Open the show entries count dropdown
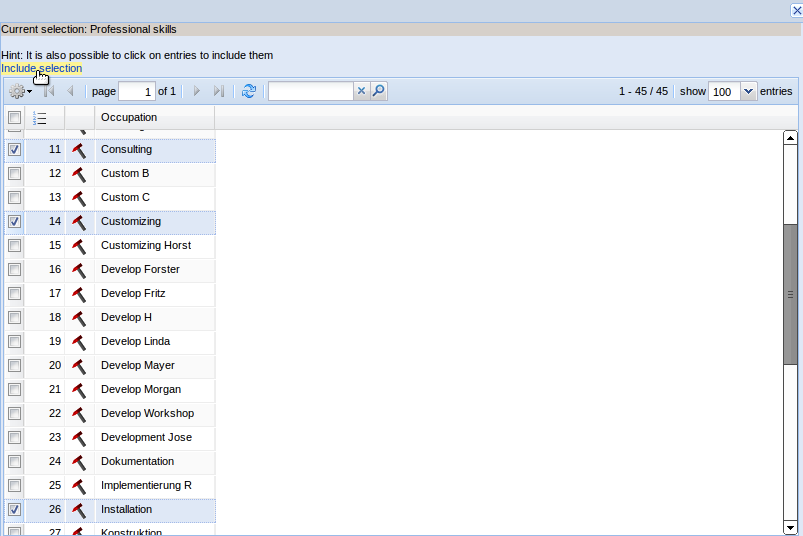Image resolution: width=803 pixels, height=536 pixels. click(748, 91)
